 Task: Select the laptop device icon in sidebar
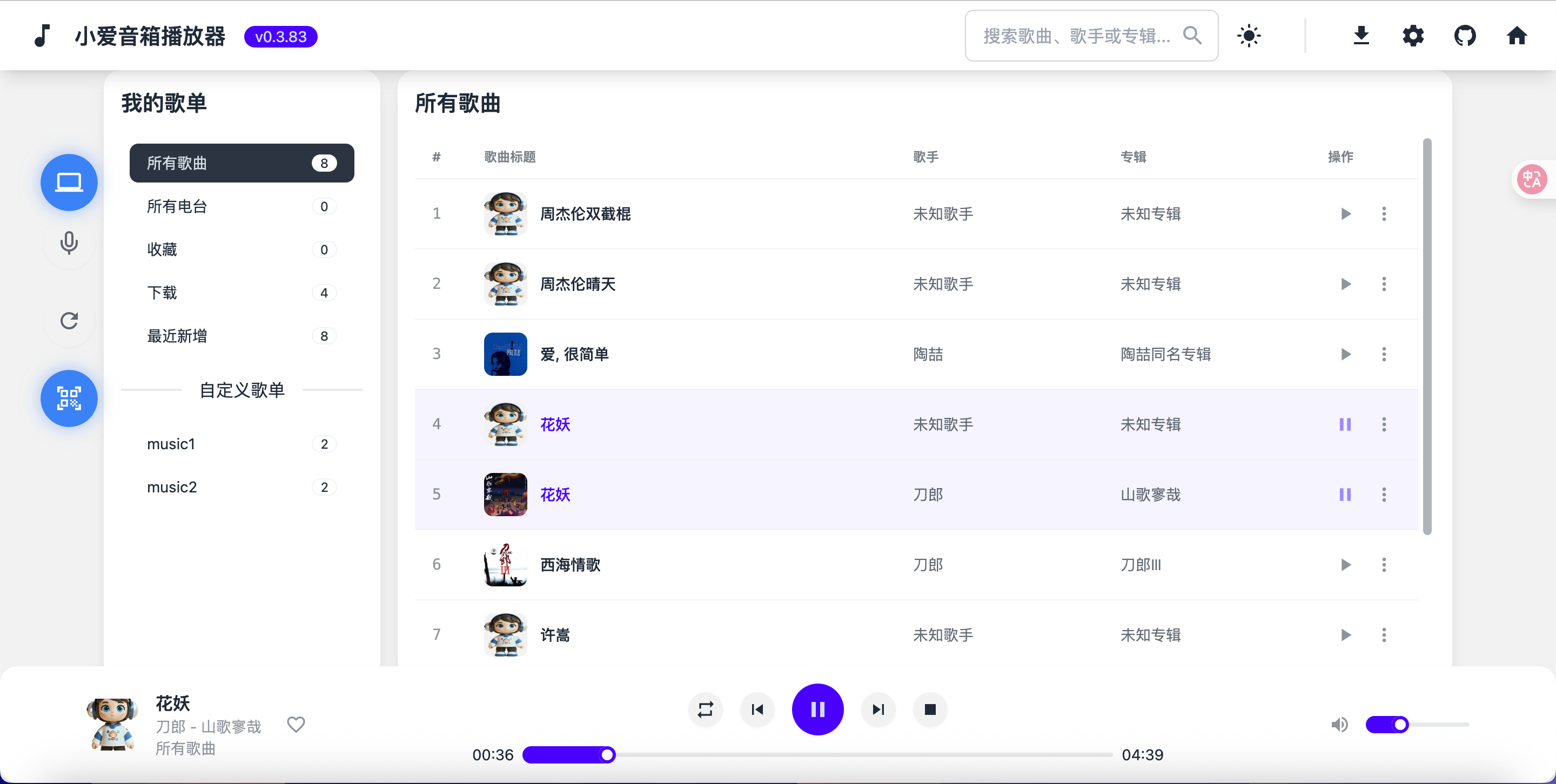pyautogui.click(x=69, y=183)
